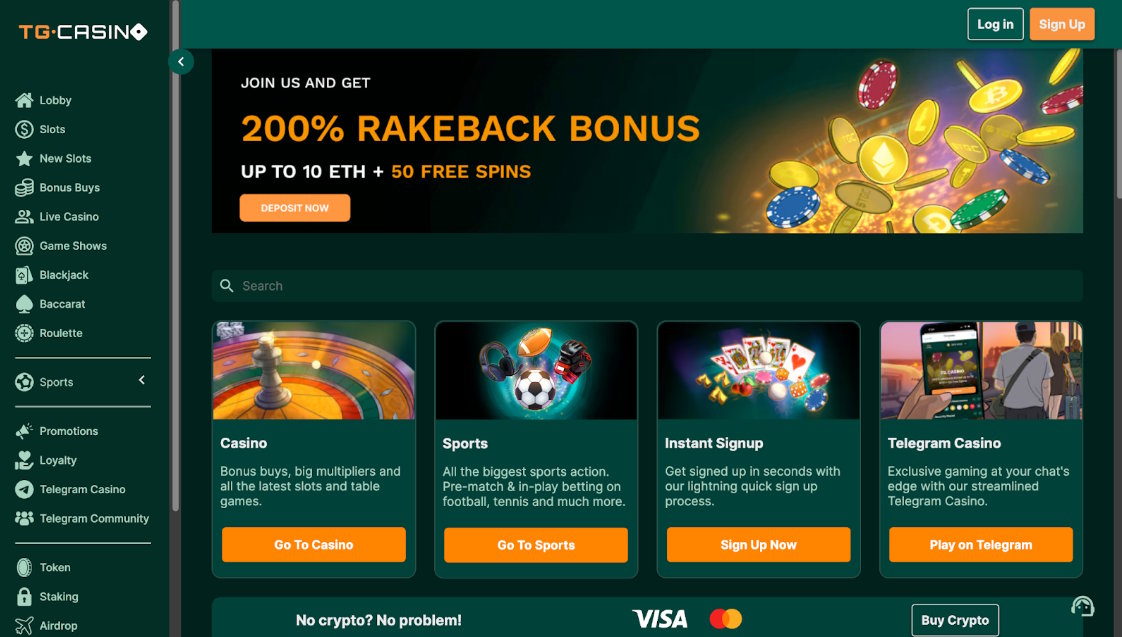Select Promotions in the sidebar menu
This screenshot has height=637, width=1122.
click(68, 431)
